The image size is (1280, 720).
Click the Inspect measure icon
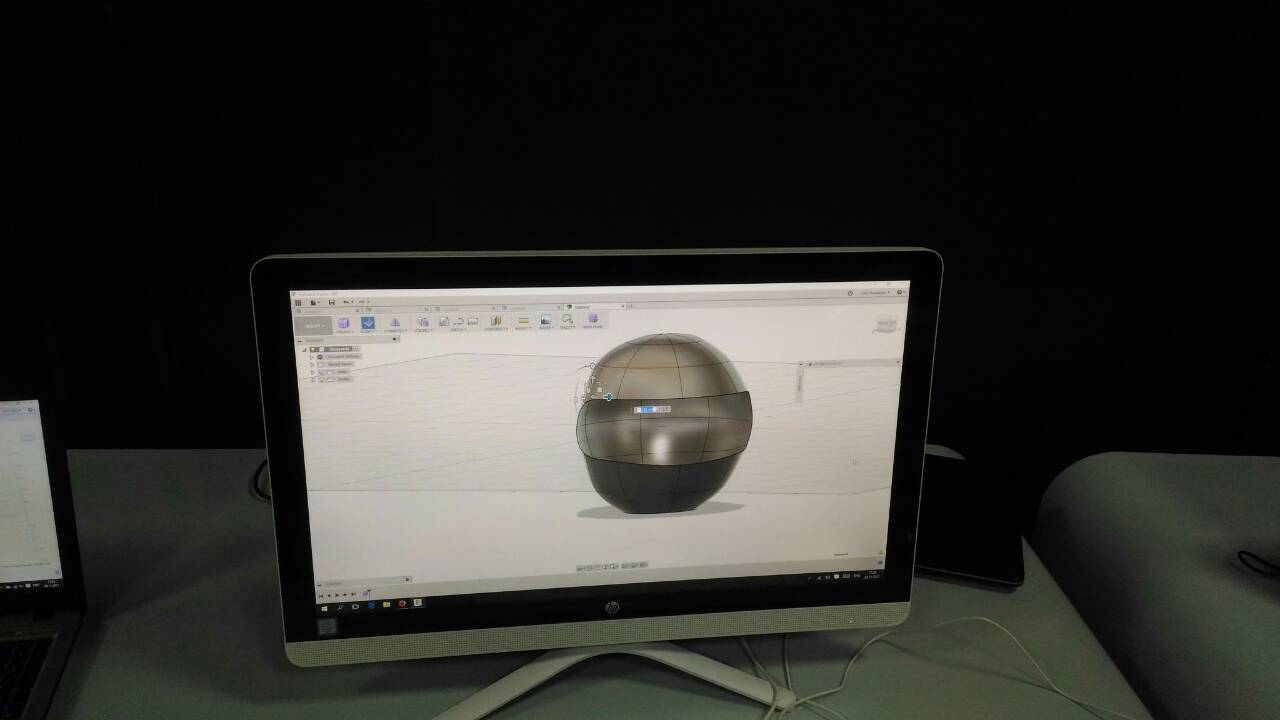523,321
